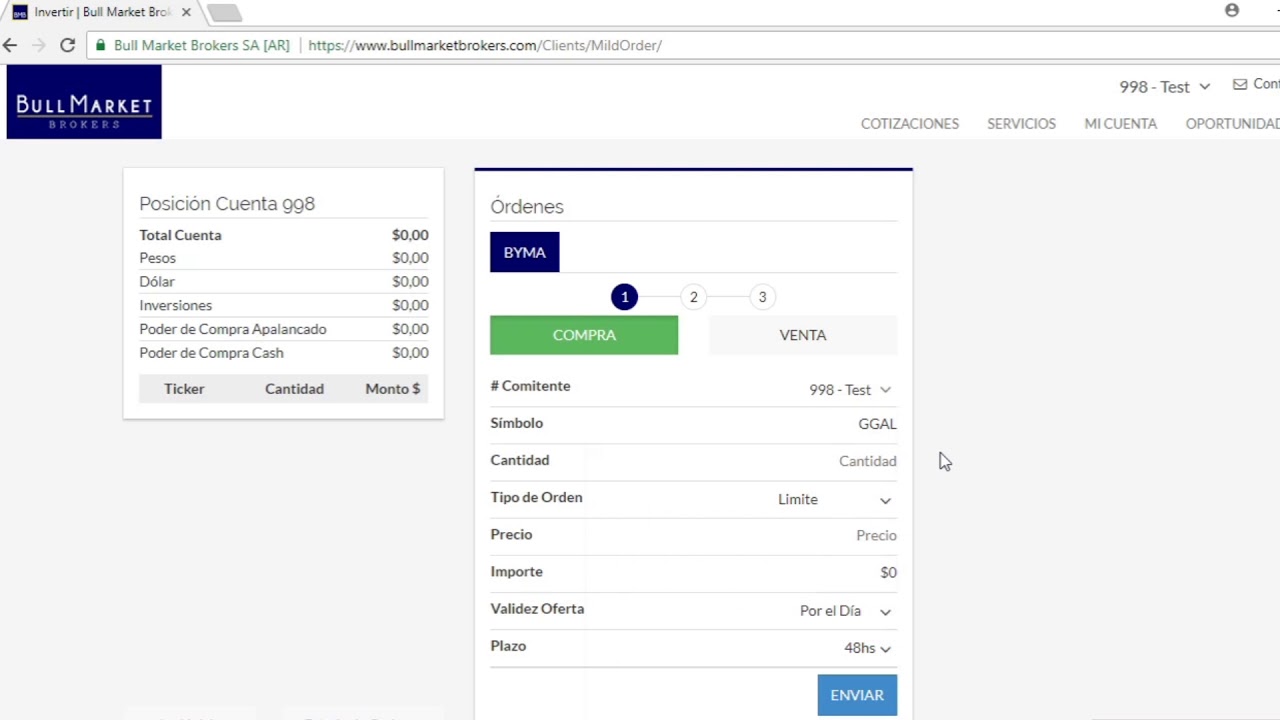This screenshot has height=720, width=1280.
Task: Open Validez Oferta Por el Día dropdown
Action: pos(845,611)
